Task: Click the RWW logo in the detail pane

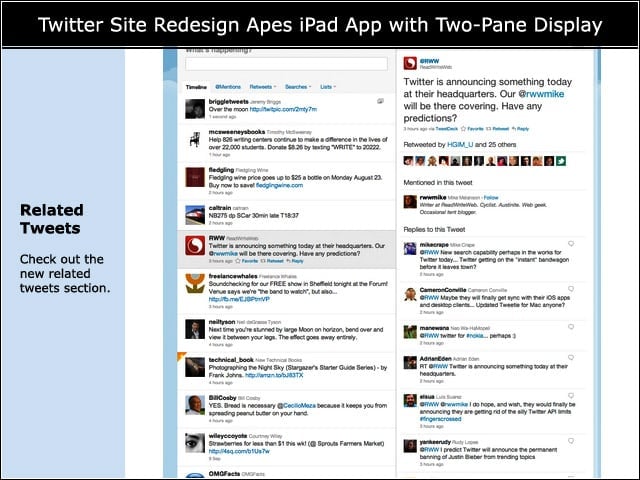Action: point(410,63)
